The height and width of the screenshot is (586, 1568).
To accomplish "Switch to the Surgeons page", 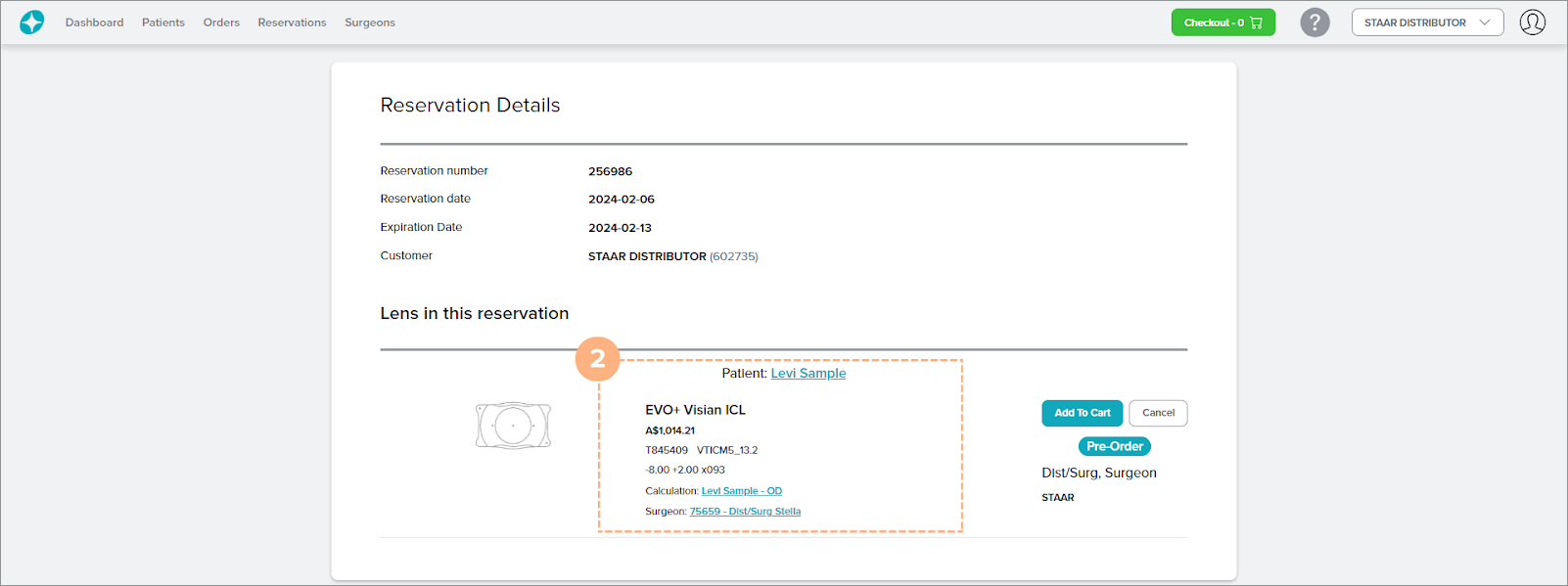I will click(369, 23).
